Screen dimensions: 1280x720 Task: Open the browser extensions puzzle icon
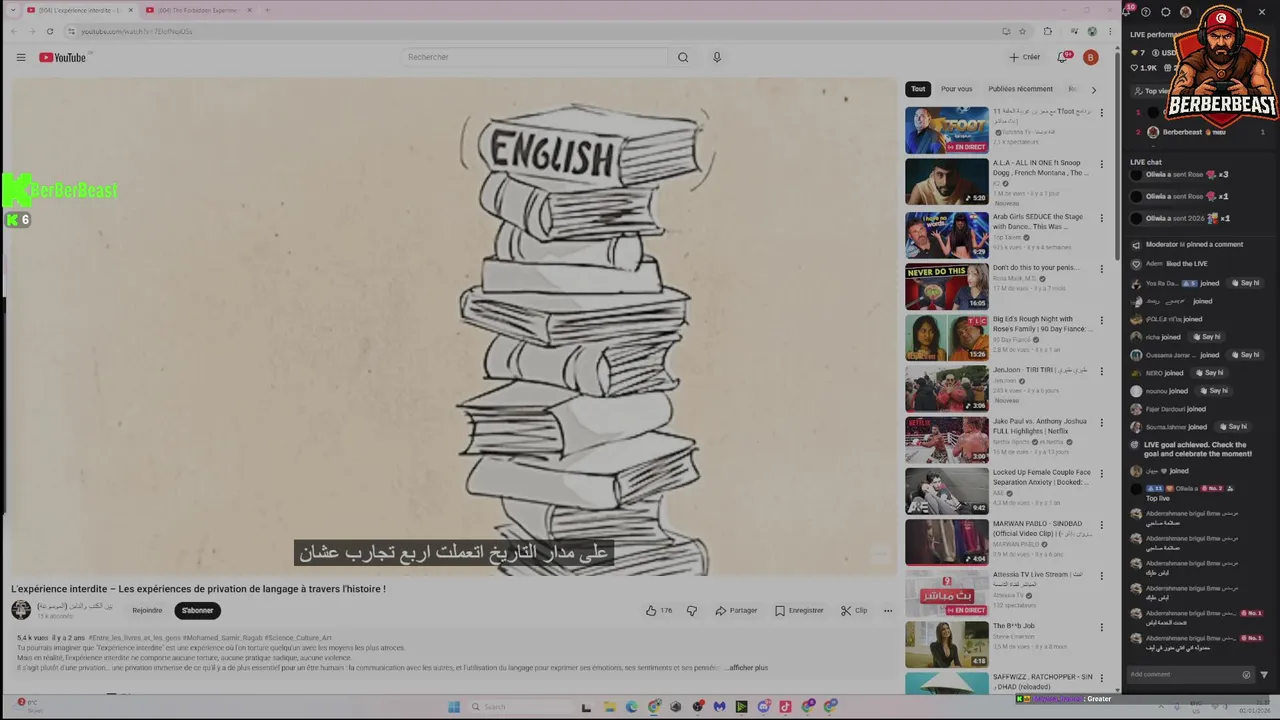[1047, 31]
